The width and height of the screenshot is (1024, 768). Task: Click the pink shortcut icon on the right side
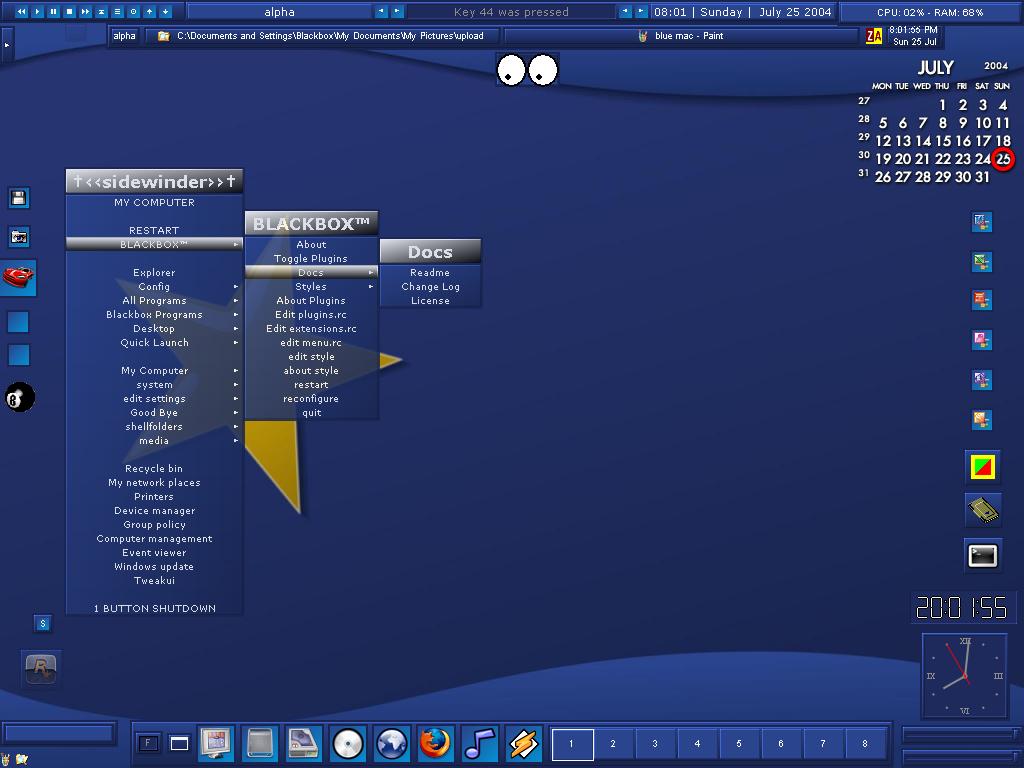point(982,340)
